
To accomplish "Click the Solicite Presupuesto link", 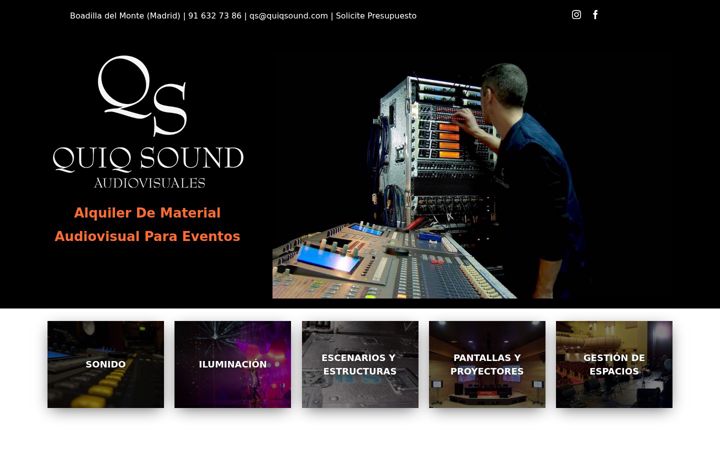I will (x=376, y=16).
